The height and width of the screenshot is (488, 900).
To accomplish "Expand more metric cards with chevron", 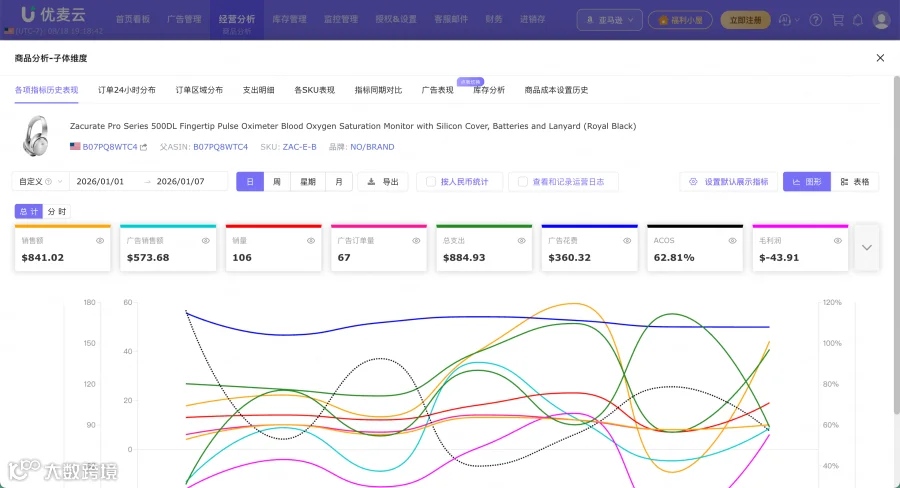I will coord(867,247).
